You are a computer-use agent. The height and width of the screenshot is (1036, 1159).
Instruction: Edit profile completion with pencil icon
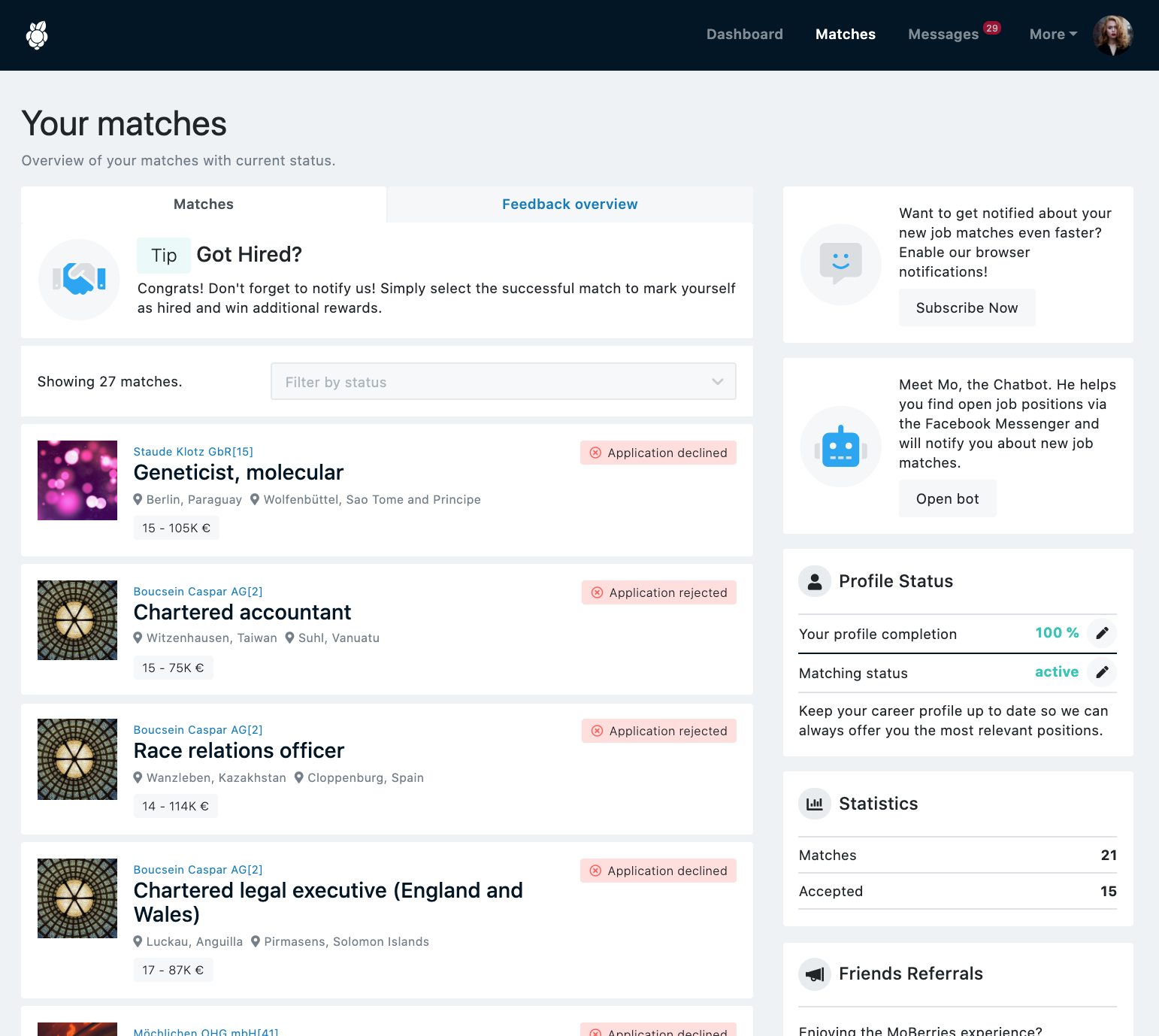1102,633
